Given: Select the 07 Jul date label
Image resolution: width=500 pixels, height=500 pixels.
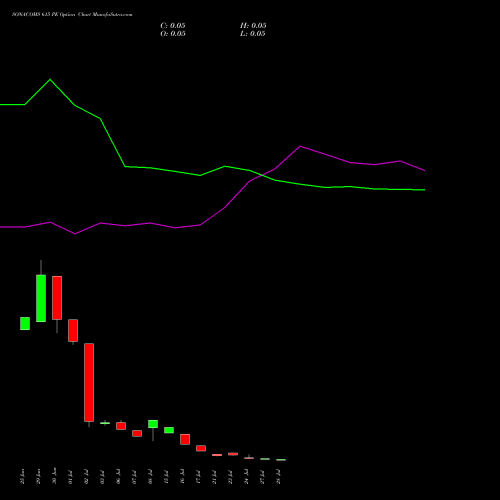Looking at the screenshot, I should 134,477.
